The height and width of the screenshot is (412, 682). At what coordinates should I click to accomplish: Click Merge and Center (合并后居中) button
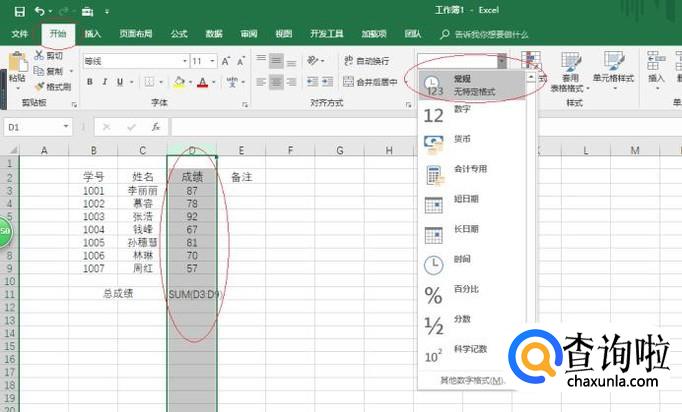[x=371, y=82]
